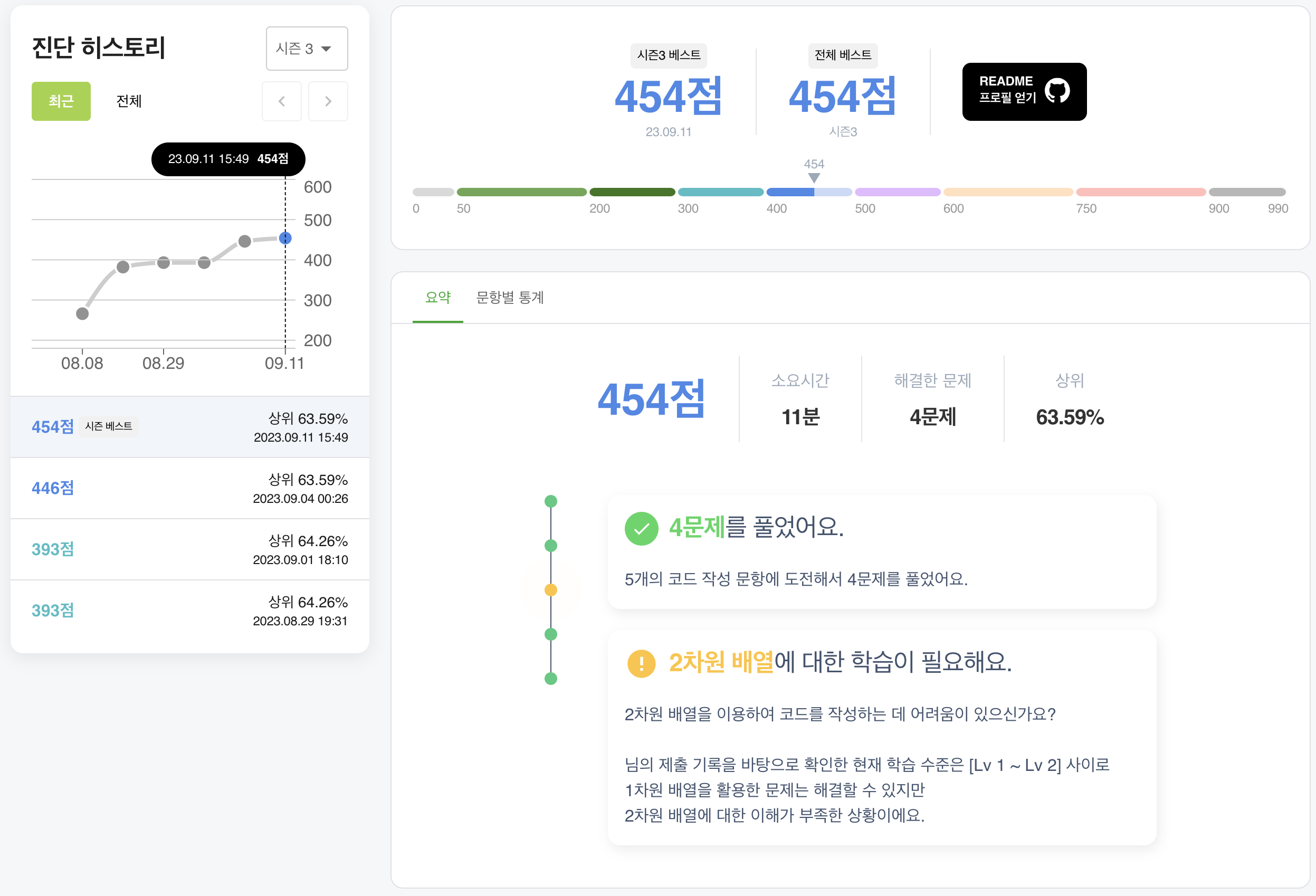
Task: Click the first gray data point near 08.08
Action: click(x=82, y=313)
